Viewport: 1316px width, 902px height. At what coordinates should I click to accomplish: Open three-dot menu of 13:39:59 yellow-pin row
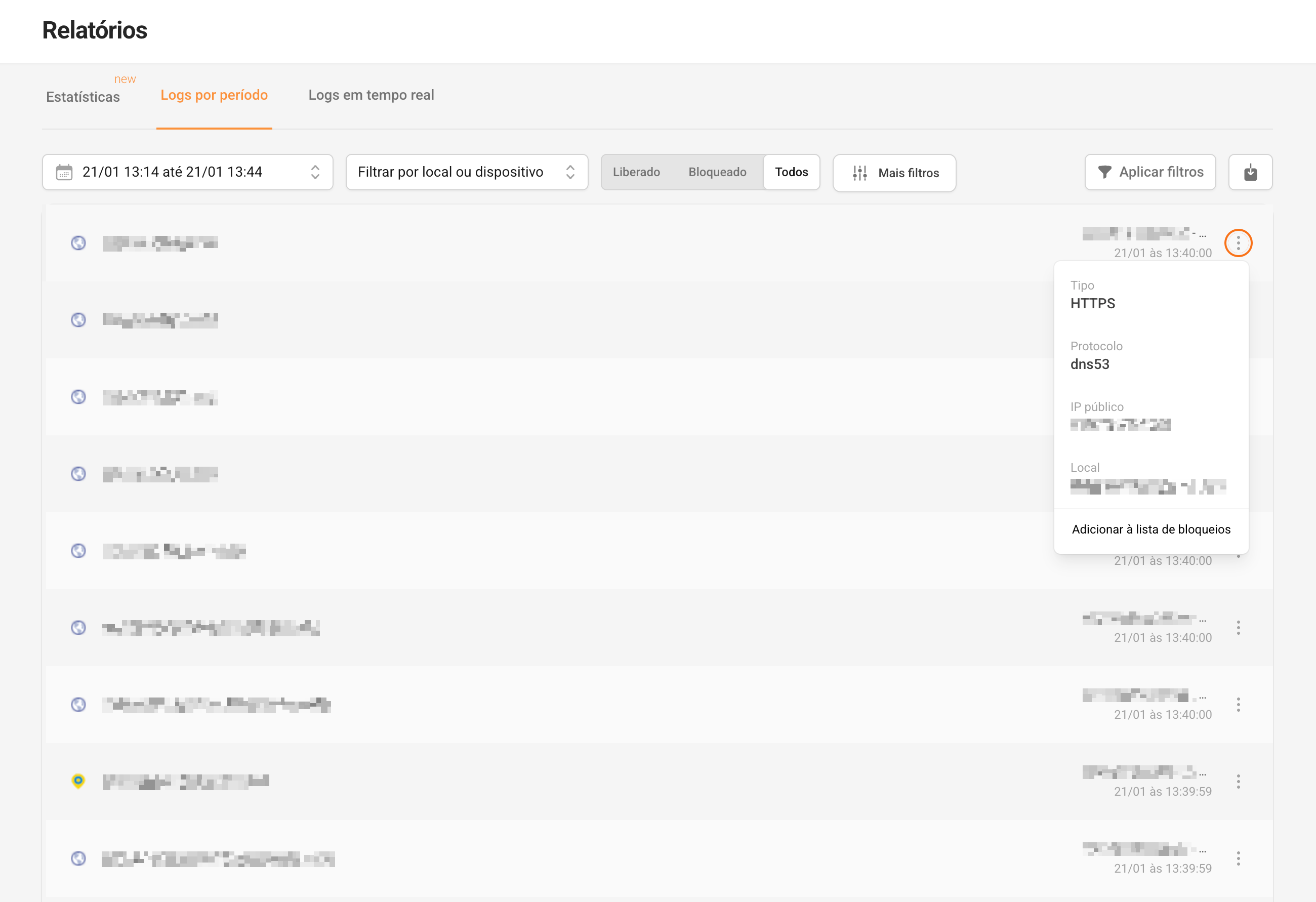click(1238, 782)
